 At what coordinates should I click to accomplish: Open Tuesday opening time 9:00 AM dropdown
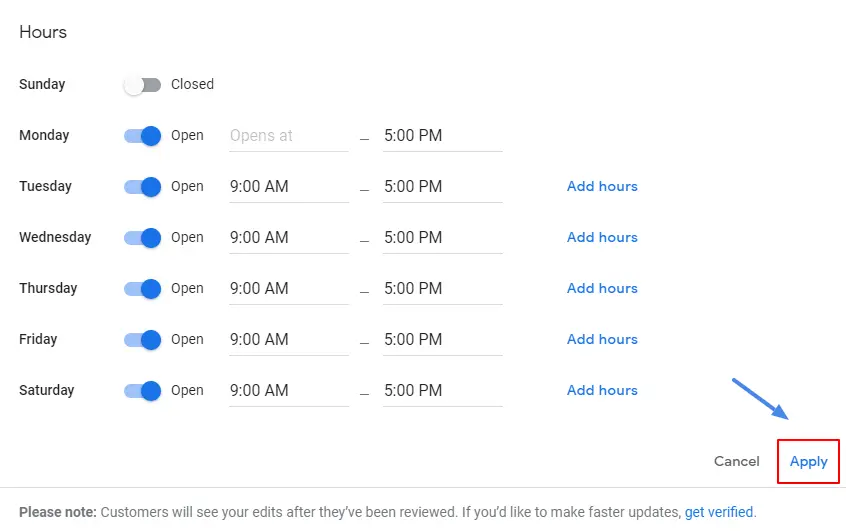288,187
